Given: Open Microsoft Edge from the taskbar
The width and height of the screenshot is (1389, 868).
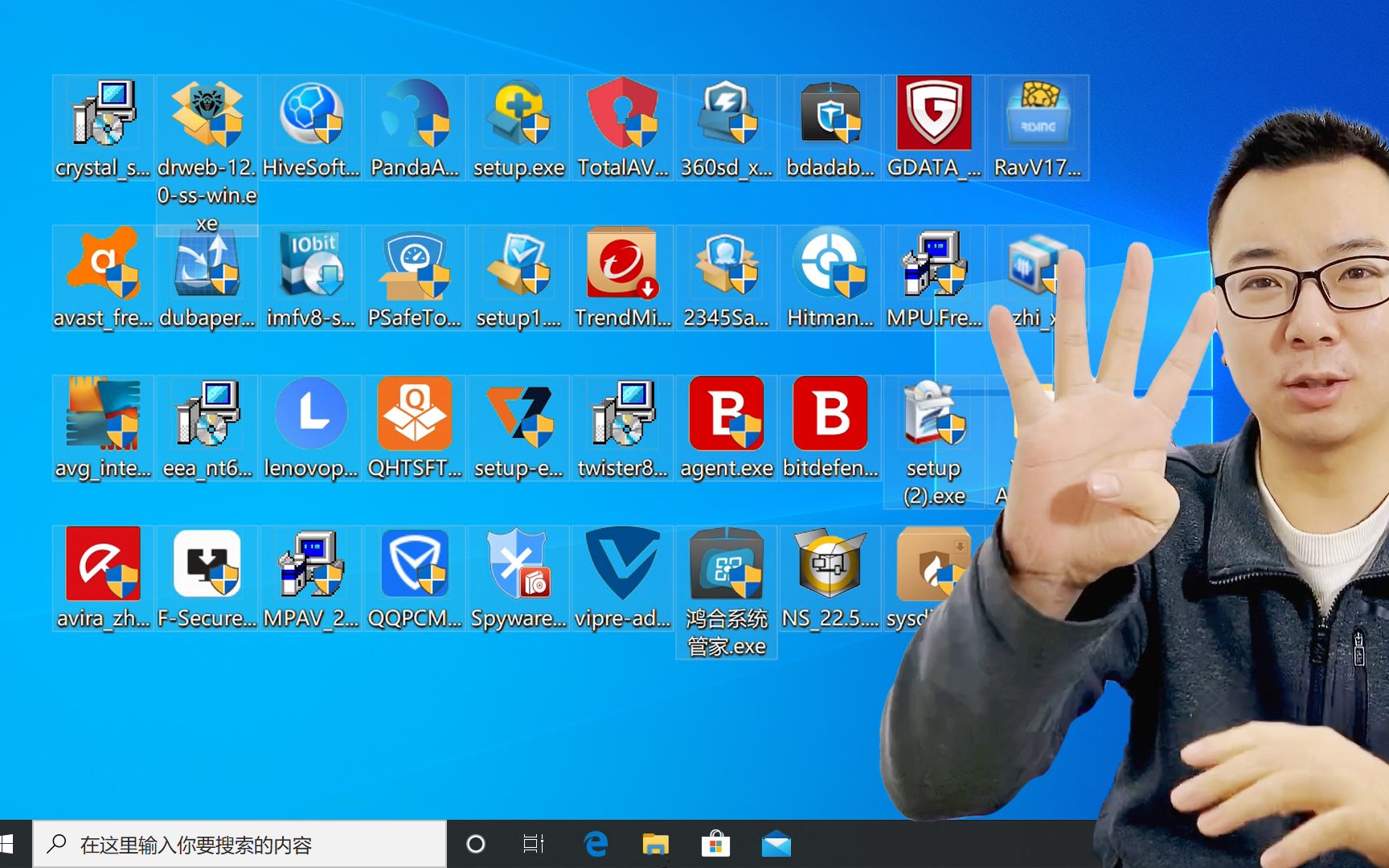Looking at the screenshot, I should coord(596,844).
